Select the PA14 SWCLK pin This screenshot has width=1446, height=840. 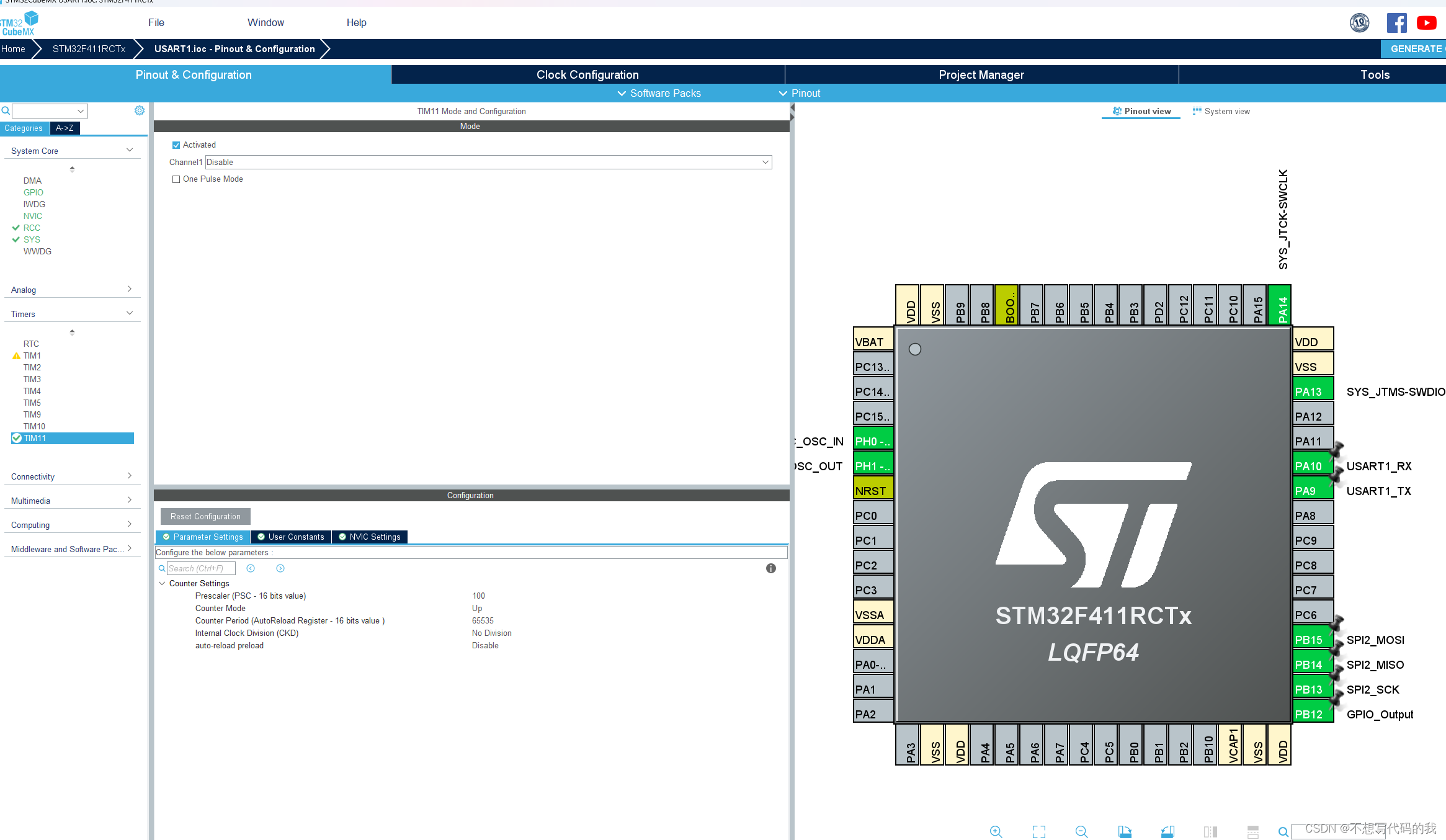[1280, 305]
